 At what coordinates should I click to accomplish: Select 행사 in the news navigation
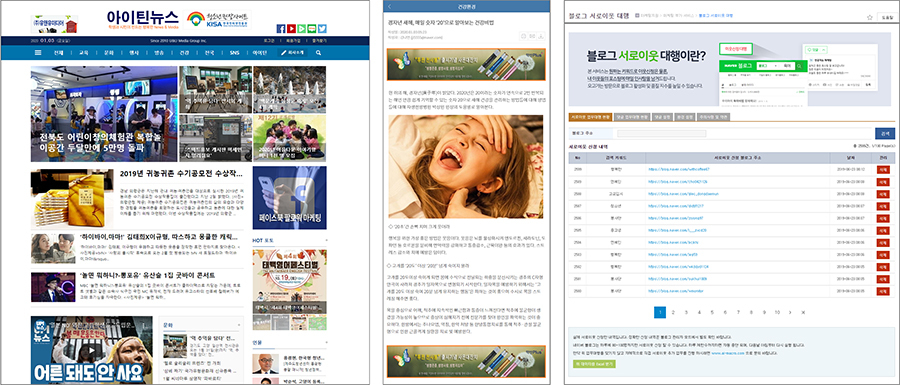[x=134, y=53]
